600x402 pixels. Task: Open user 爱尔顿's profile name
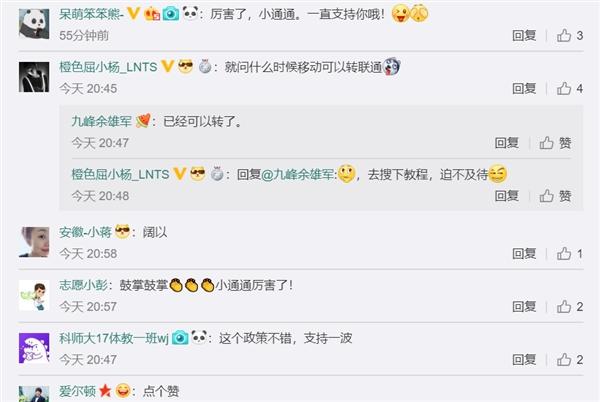(78, 391)
